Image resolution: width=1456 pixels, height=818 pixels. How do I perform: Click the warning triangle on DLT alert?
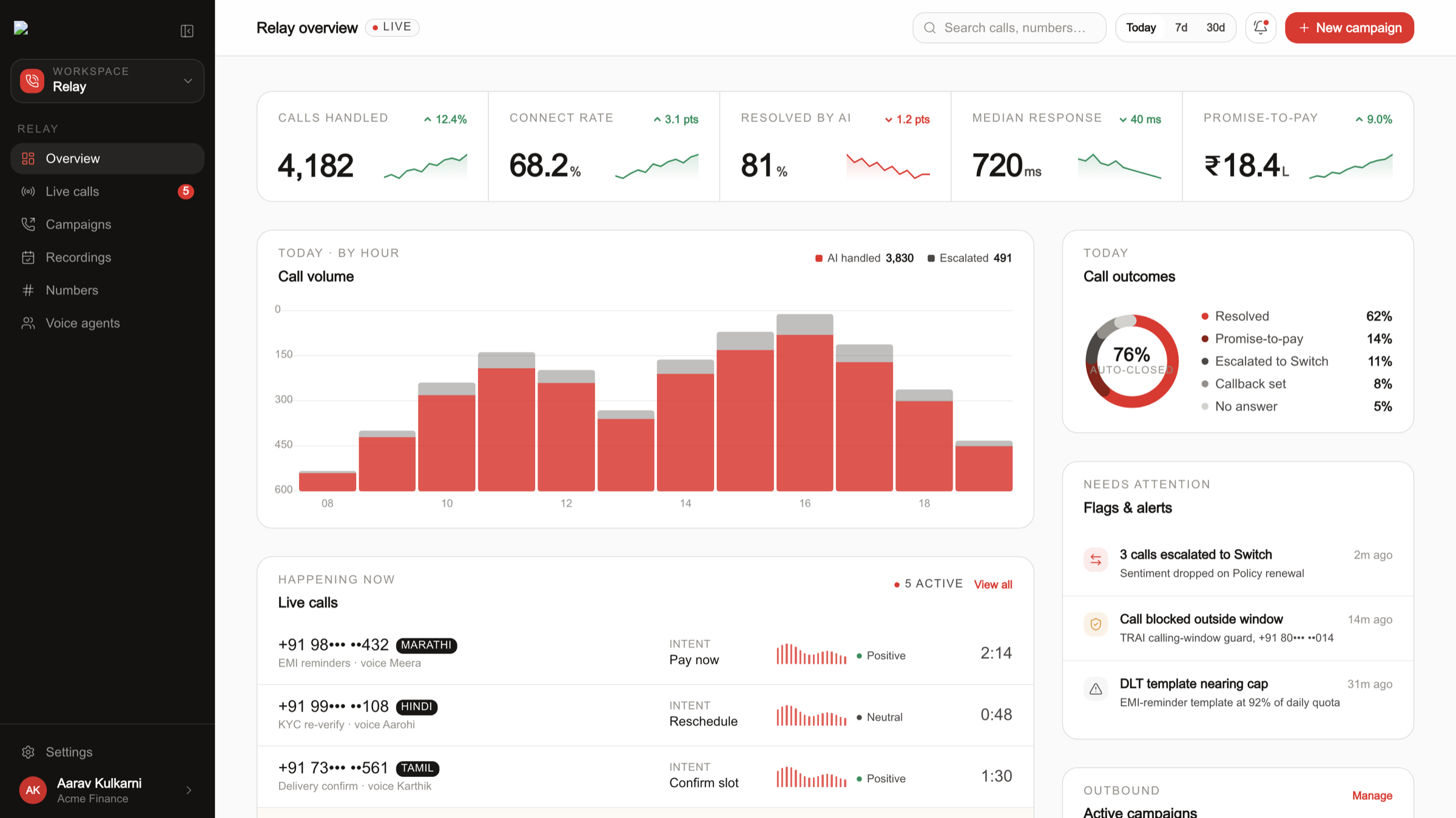coord(1096,689)
